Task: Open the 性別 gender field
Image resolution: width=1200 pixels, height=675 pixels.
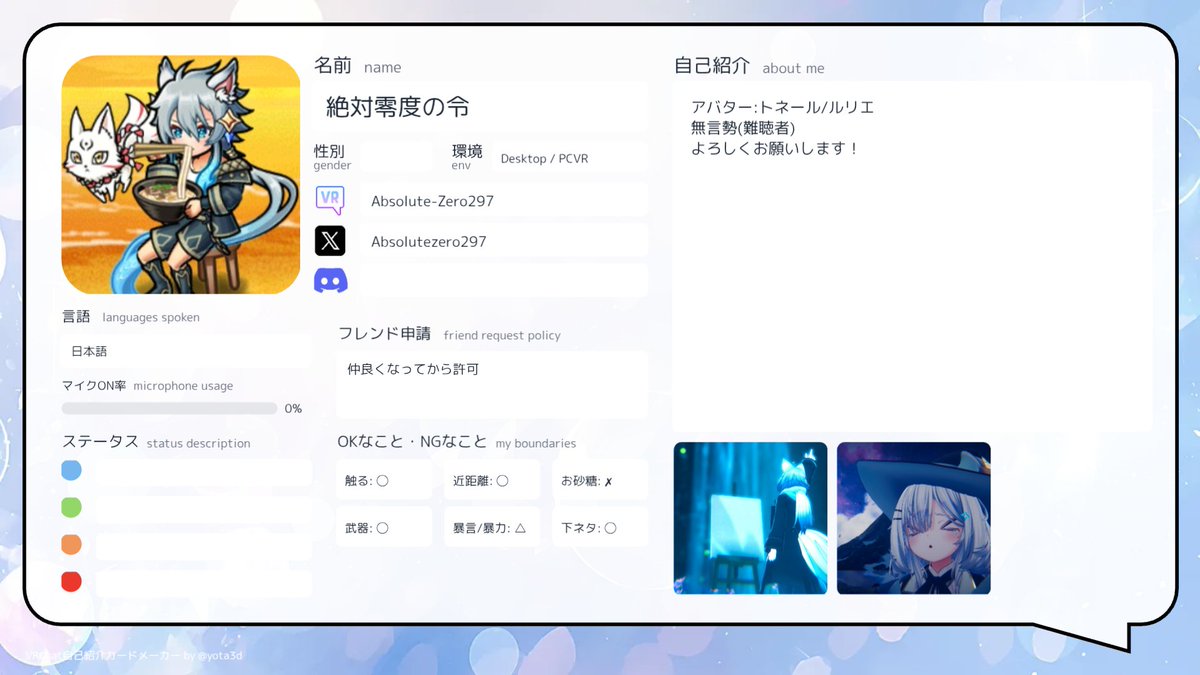Action: pyautogui.click(x=400, y=157)
